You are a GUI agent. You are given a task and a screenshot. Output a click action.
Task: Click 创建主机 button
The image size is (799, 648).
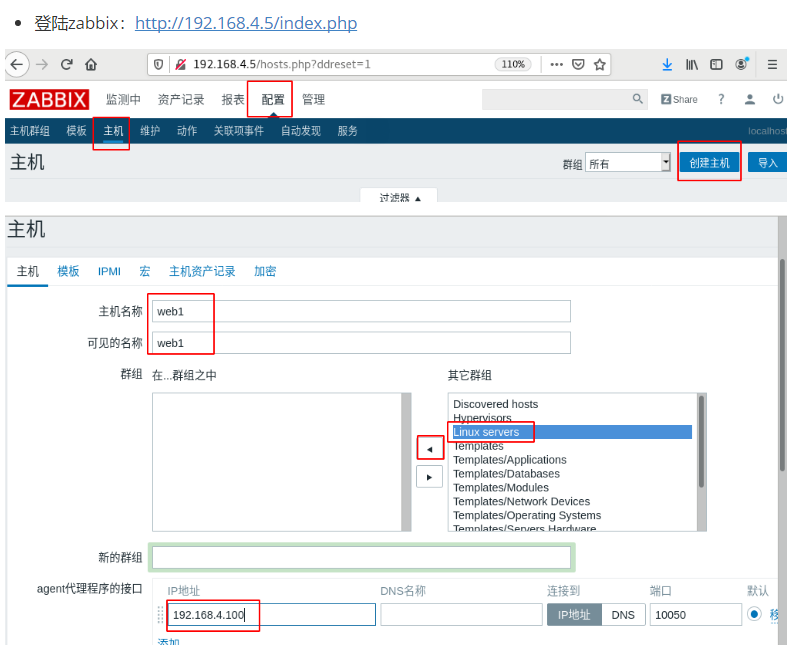(x=709, y=163)
